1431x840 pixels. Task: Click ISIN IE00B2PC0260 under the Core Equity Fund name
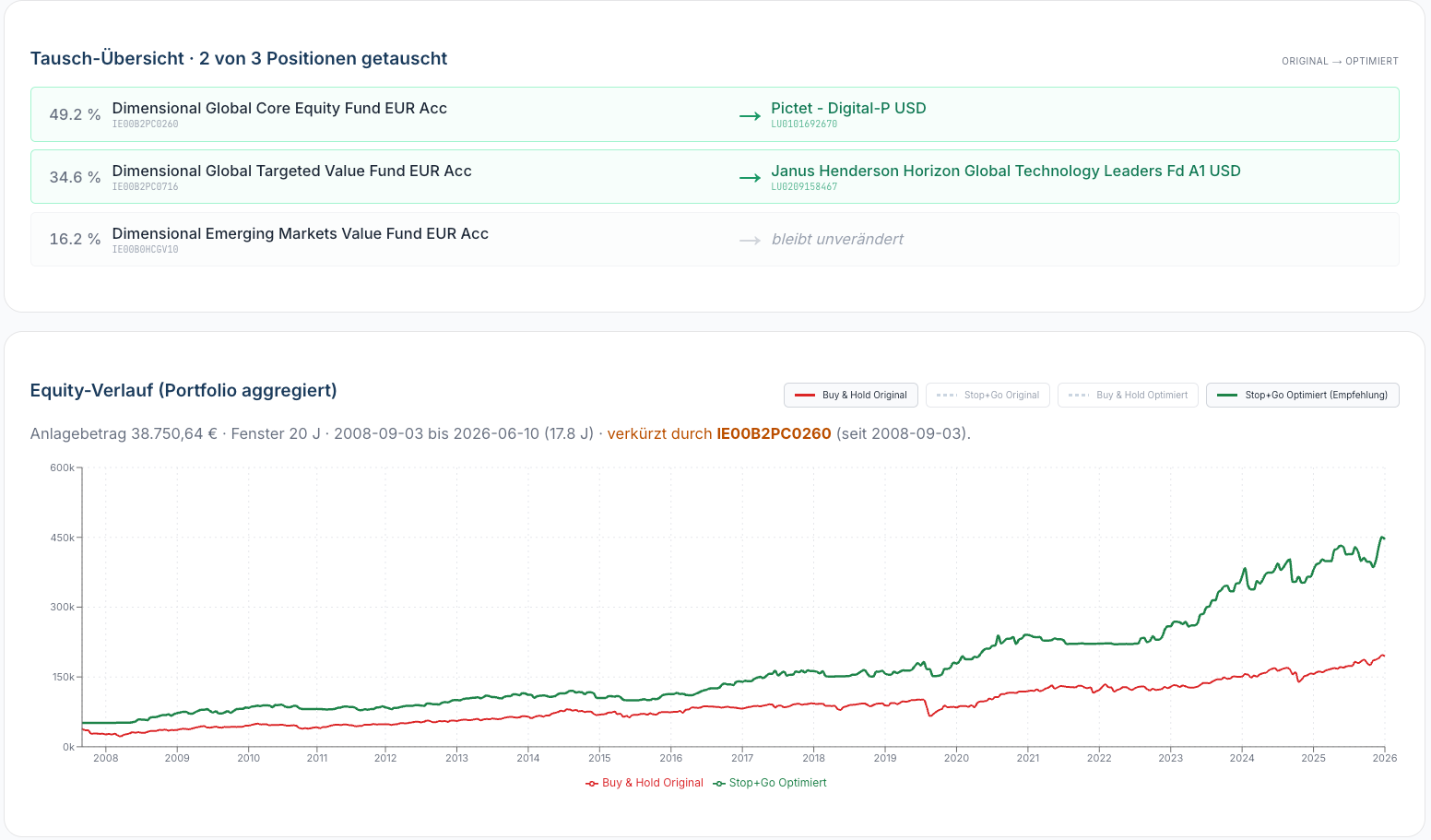(145, 124)
